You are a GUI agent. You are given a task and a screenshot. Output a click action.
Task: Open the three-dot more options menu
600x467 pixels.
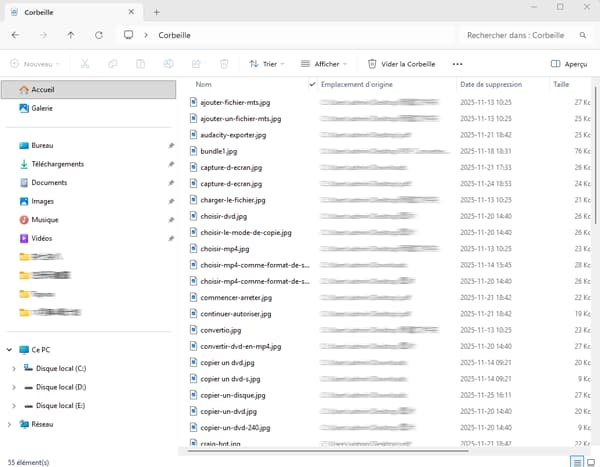[458, 64]
